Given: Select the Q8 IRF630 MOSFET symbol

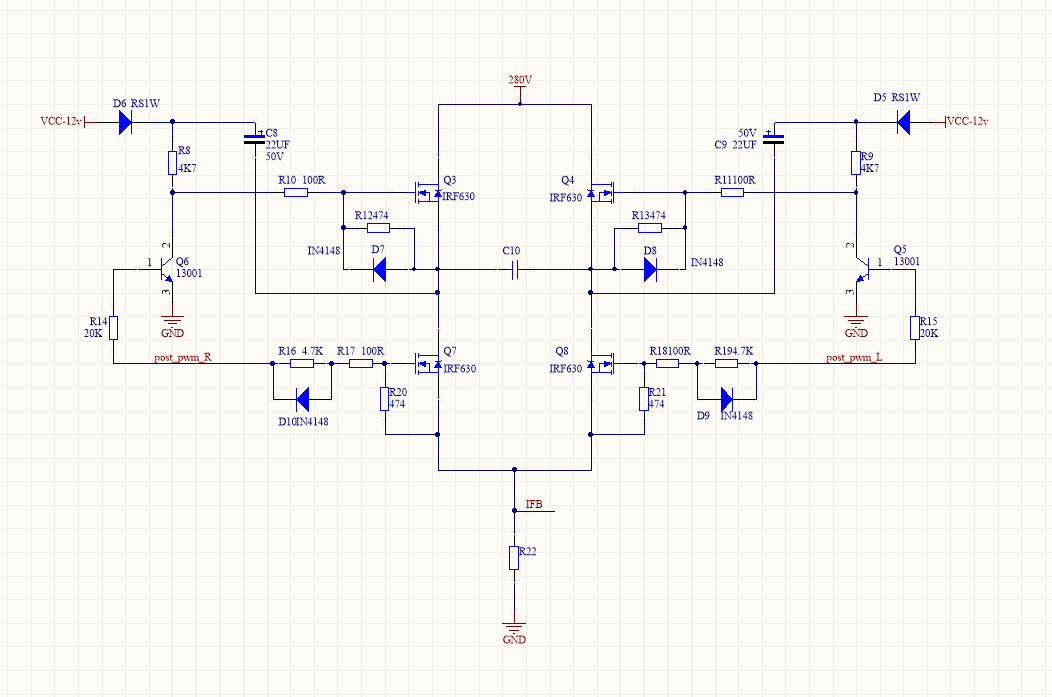Looking at the screenshot, I should pos(600,364).
